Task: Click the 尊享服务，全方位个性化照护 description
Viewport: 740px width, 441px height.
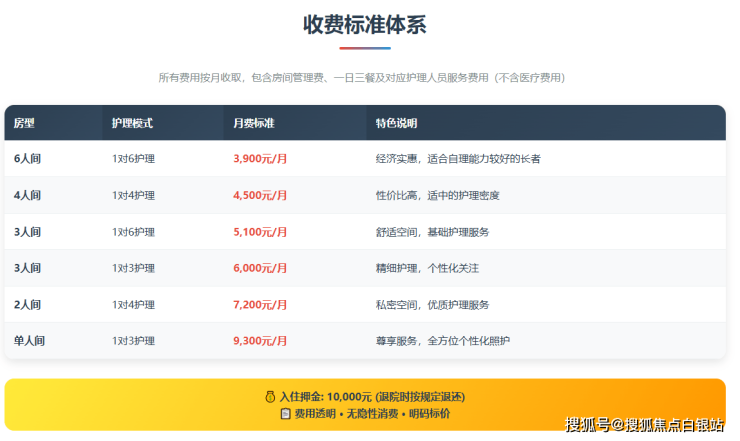Action: tap(443, 341)
